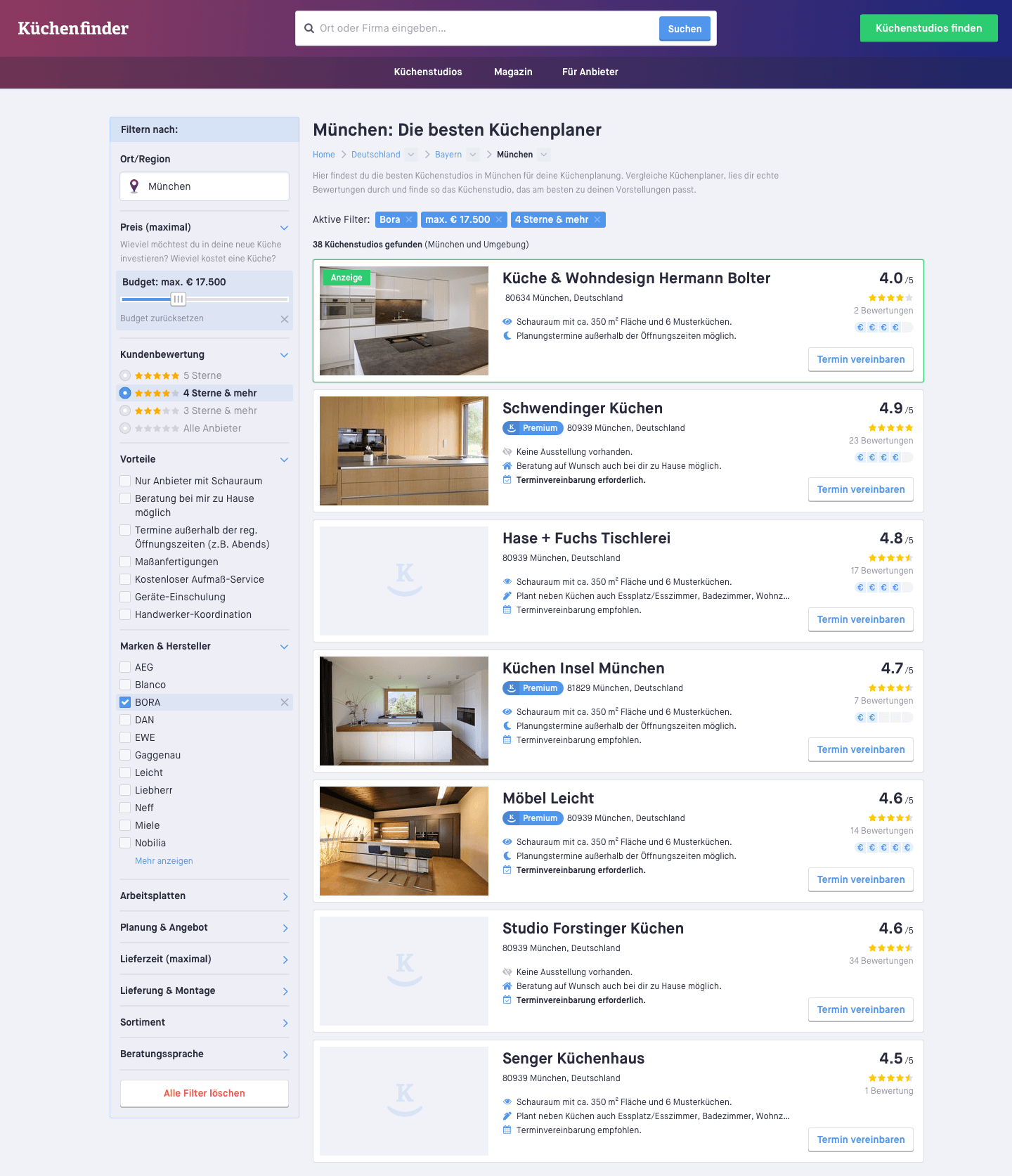
Task: Click the Küchenfinder logo
Action: [x=73, y=29]
